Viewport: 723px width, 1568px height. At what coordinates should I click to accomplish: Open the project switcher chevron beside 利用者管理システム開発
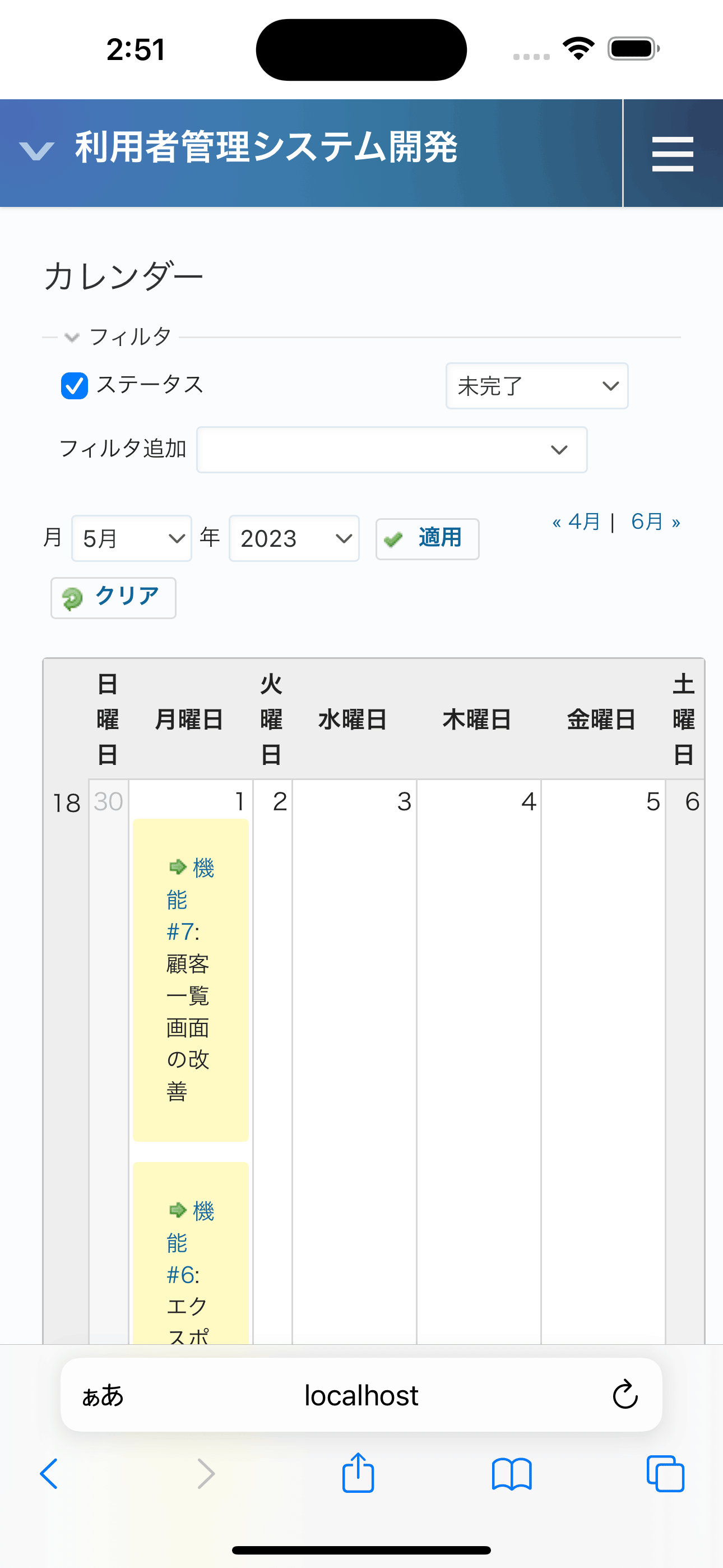pos(36,152)
